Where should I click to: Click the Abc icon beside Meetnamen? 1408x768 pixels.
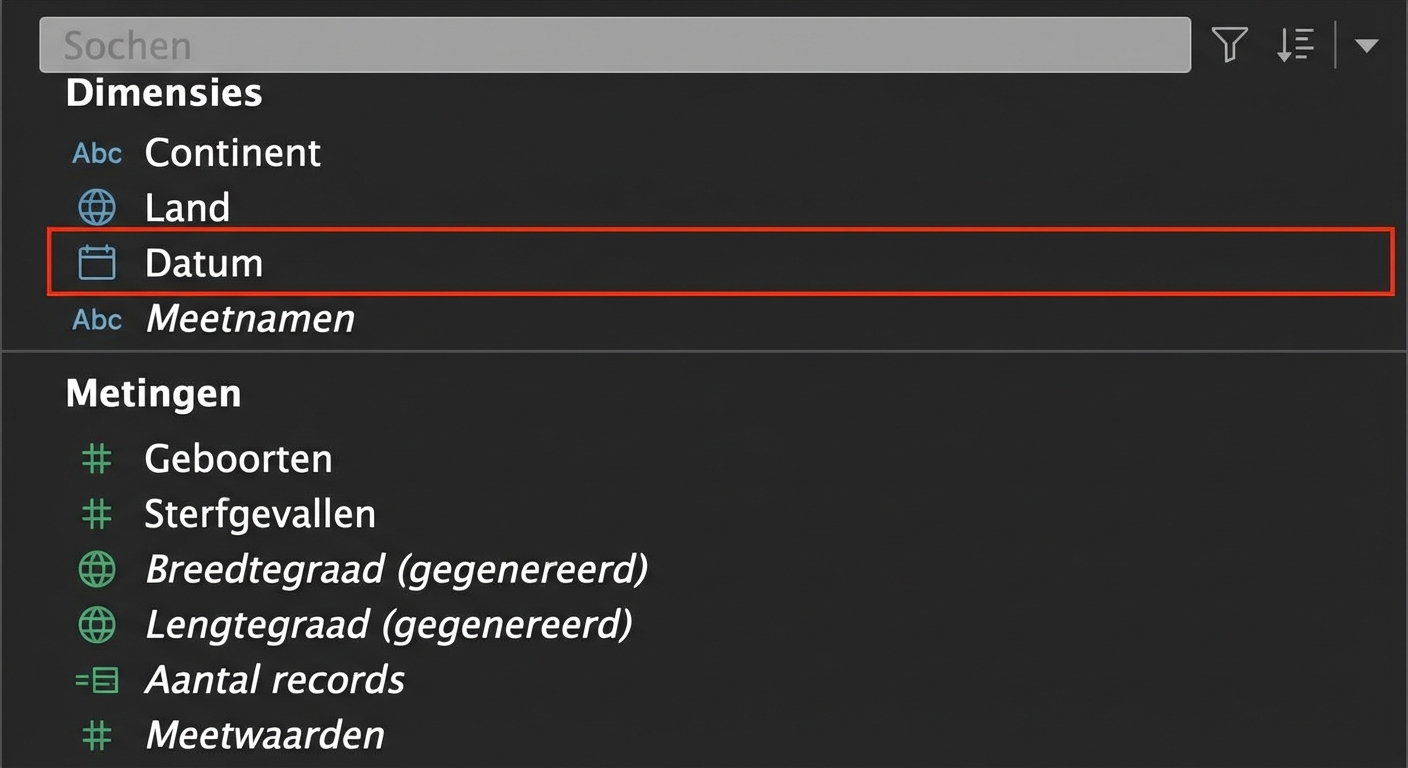click(97, 320)
